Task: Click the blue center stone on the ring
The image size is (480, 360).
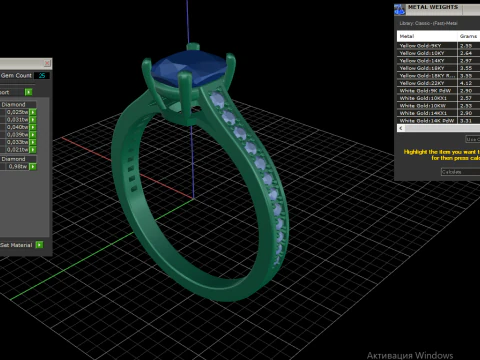Action: 188,69
